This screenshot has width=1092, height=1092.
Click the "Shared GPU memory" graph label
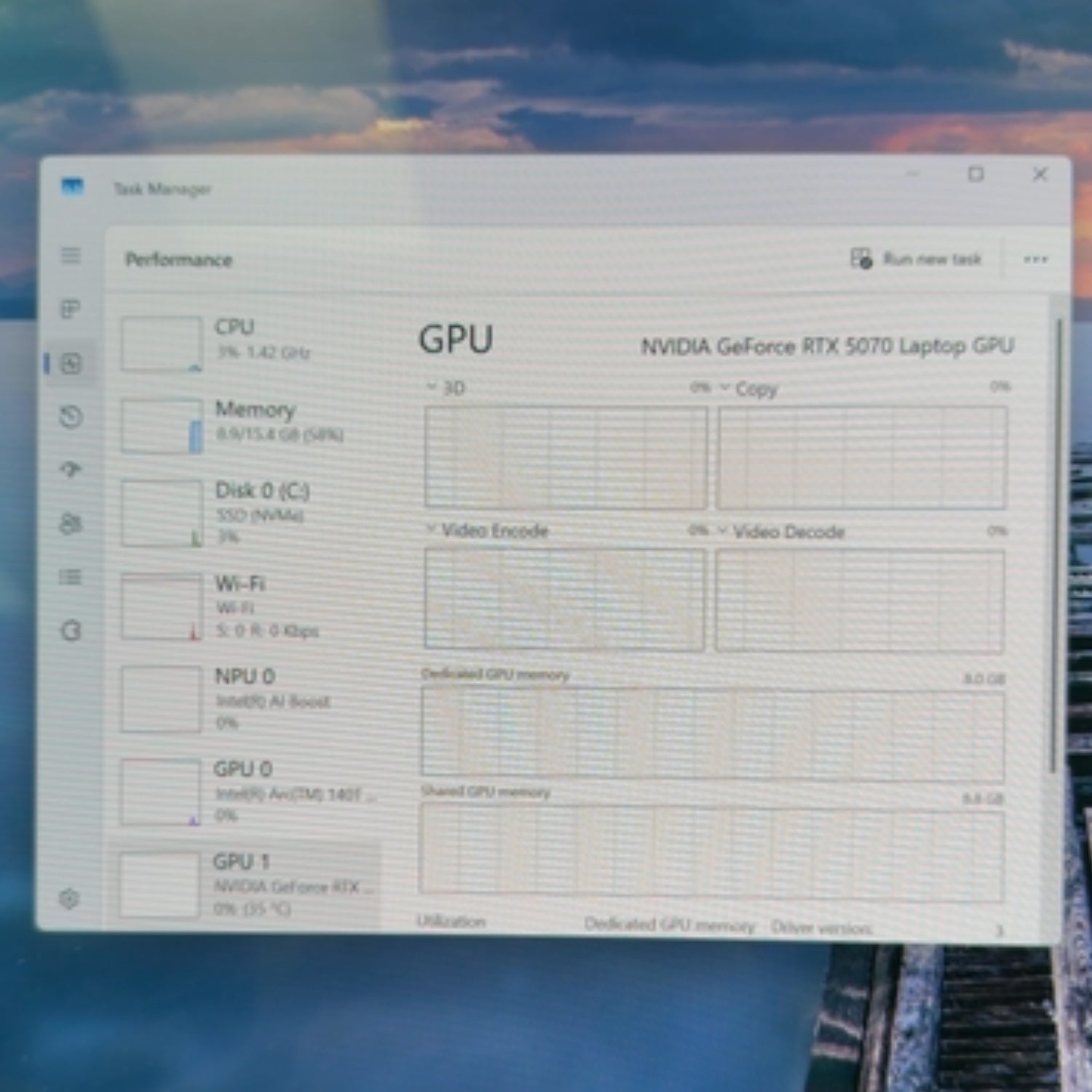point(486,791)
